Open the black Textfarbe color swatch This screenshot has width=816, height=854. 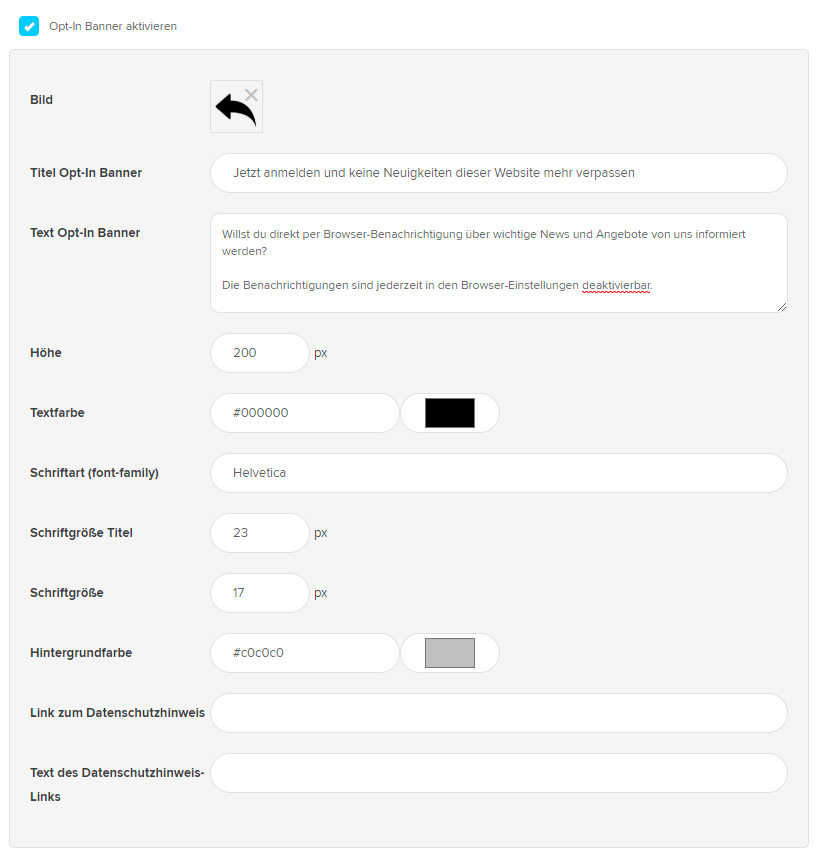click(450, 413)
